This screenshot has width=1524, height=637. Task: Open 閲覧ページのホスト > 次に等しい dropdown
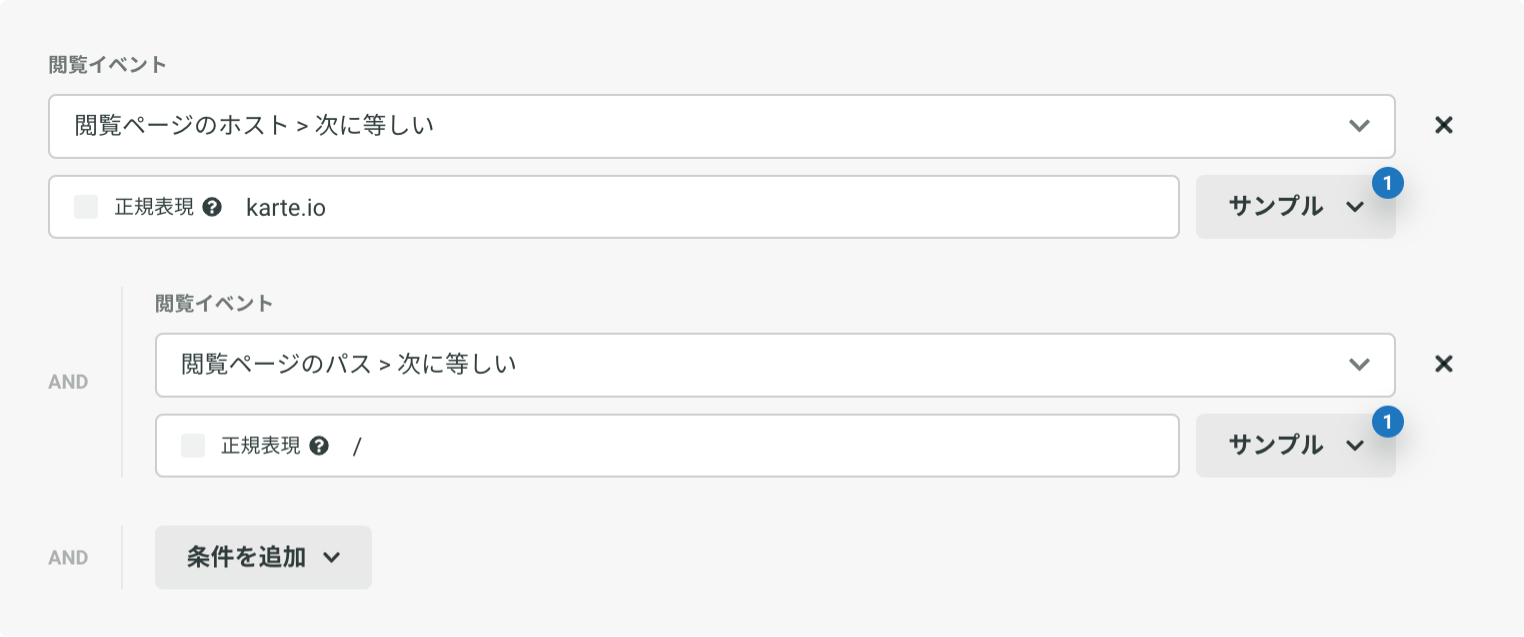(x=722, y=126)
